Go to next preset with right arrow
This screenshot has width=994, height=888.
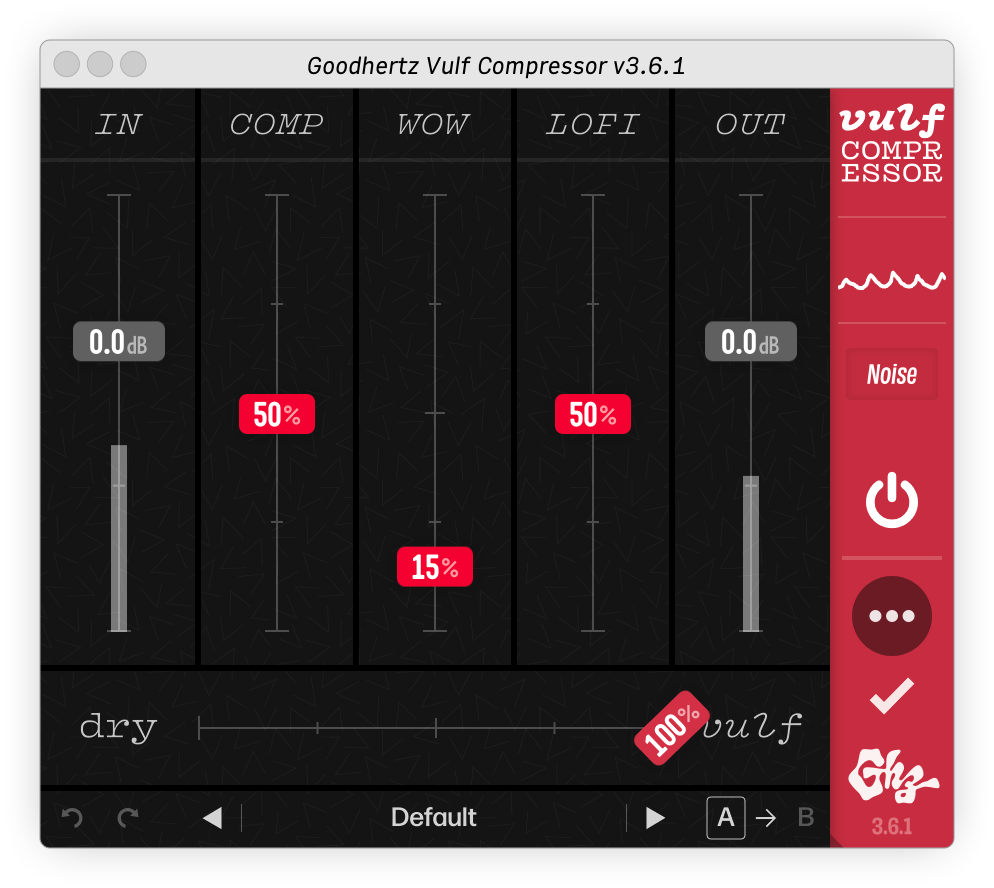[x=655, y=818]
